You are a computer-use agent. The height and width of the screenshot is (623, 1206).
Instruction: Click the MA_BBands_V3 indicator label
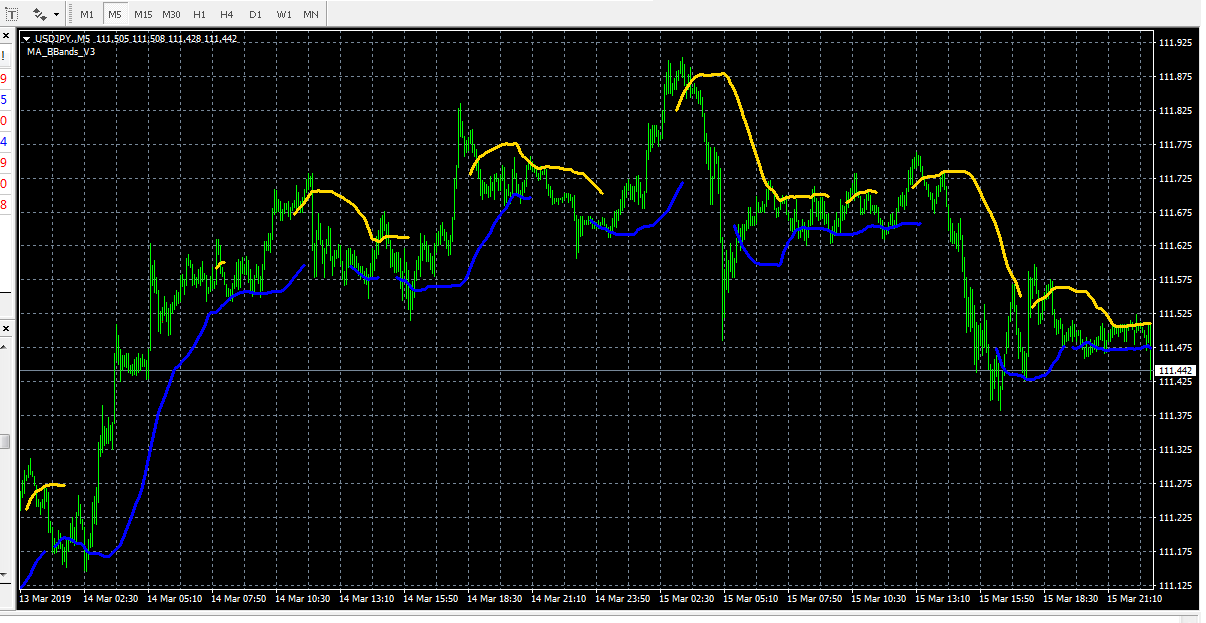pyautogui.click(x=61, y=52)
